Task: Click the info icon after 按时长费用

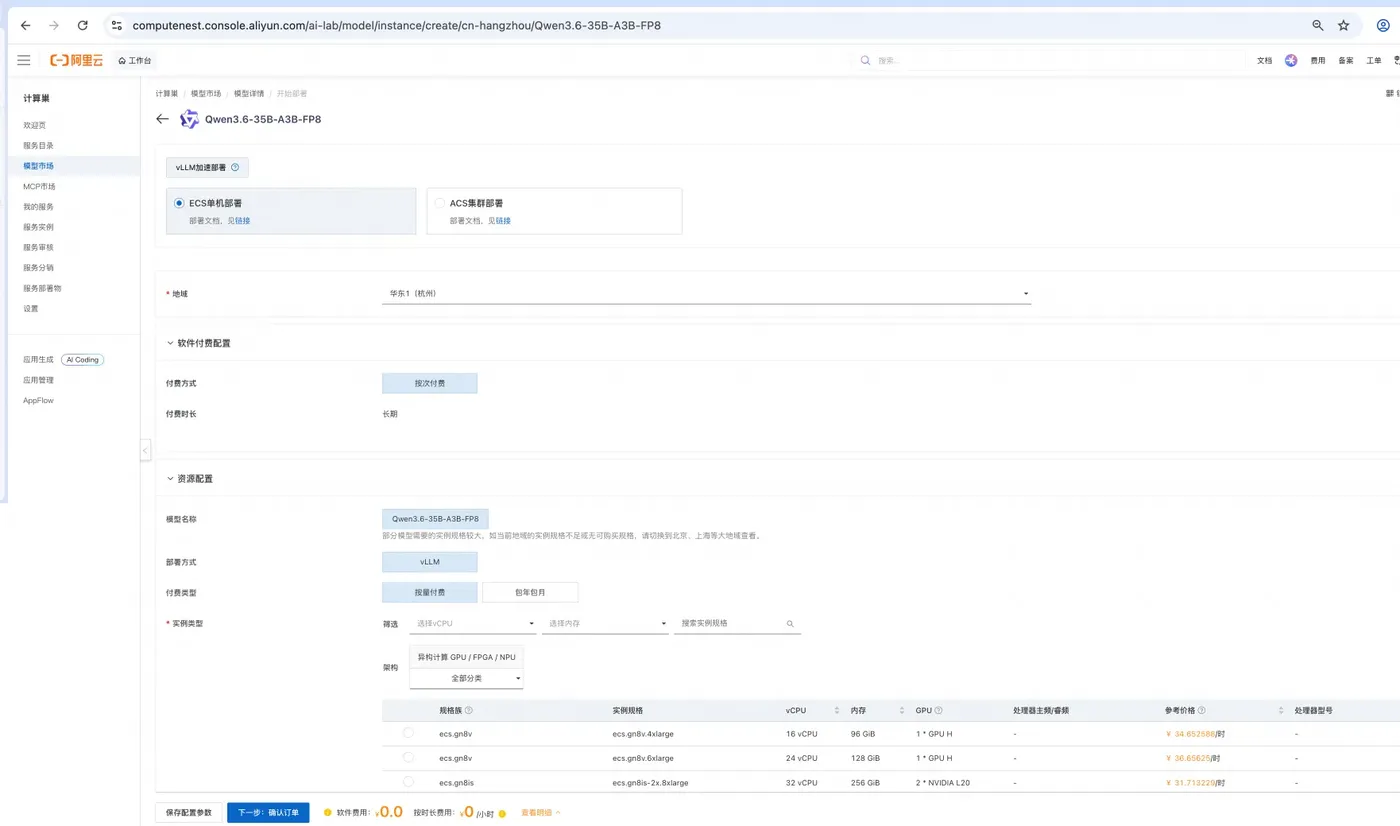Action: pos(502,813)
